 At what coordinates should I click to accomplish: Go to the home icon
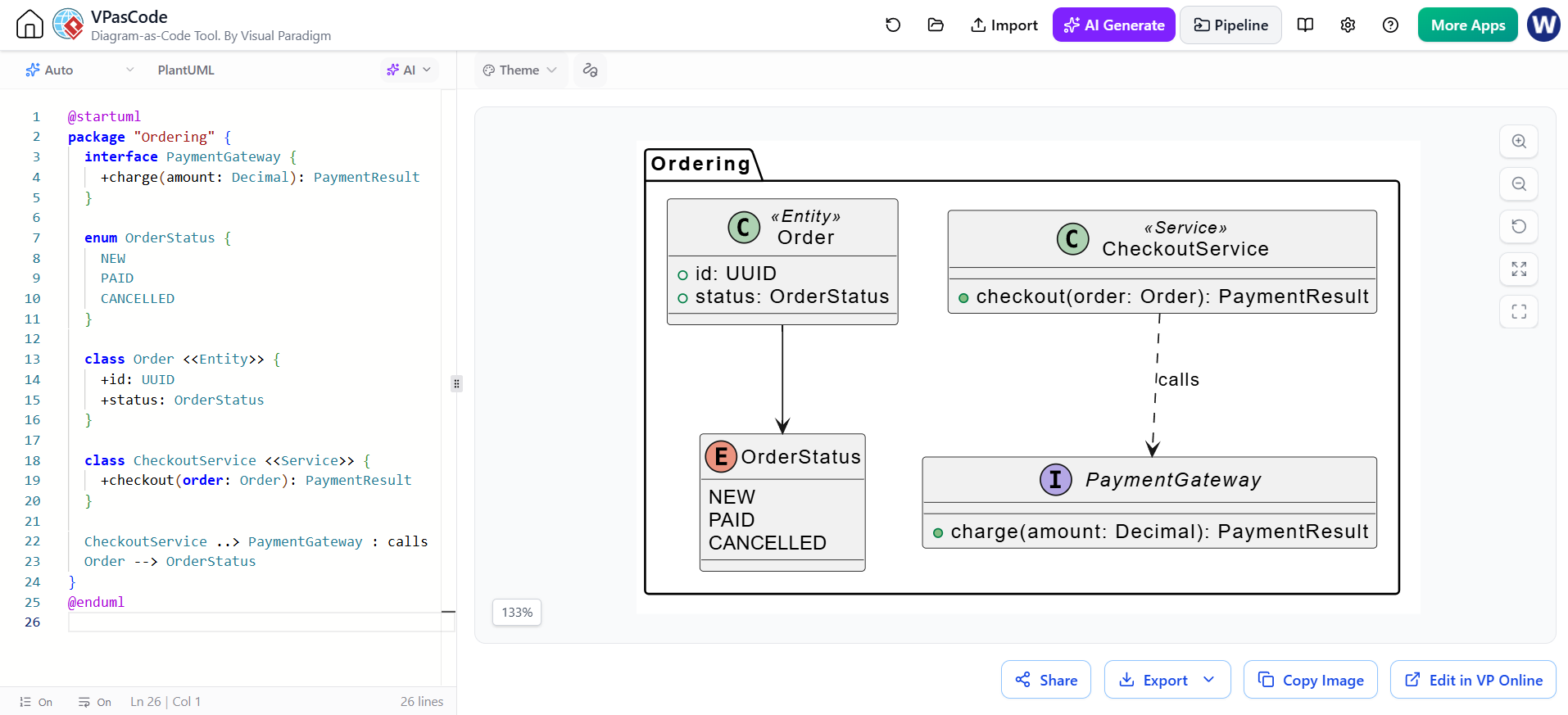coord(29,25)
